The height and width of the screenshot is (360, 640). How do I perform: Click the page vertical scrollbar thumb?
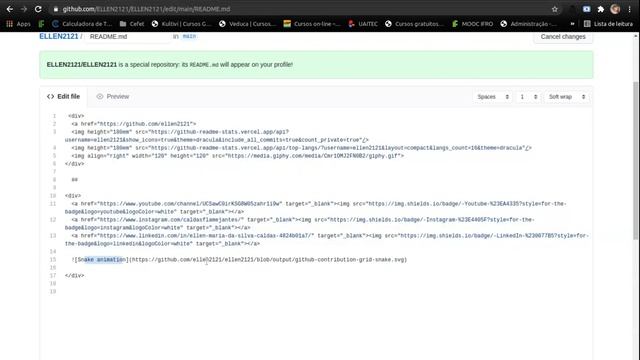click(636, 160)
